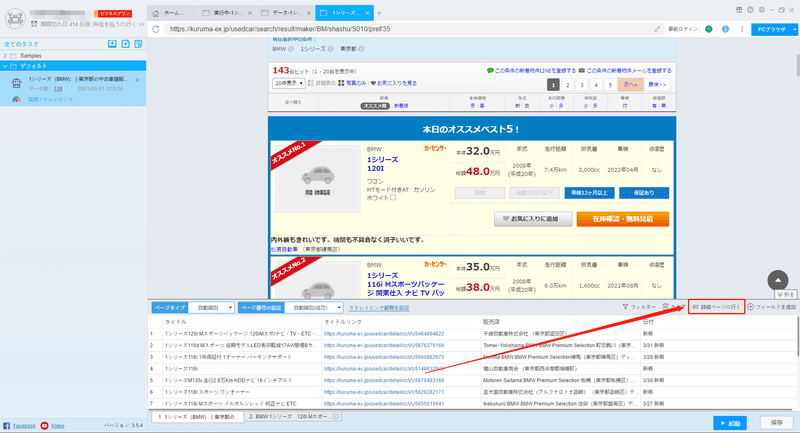Click the add new tab plus icon
Viewport: 800px width, 433px height.
tap(379, 13)
